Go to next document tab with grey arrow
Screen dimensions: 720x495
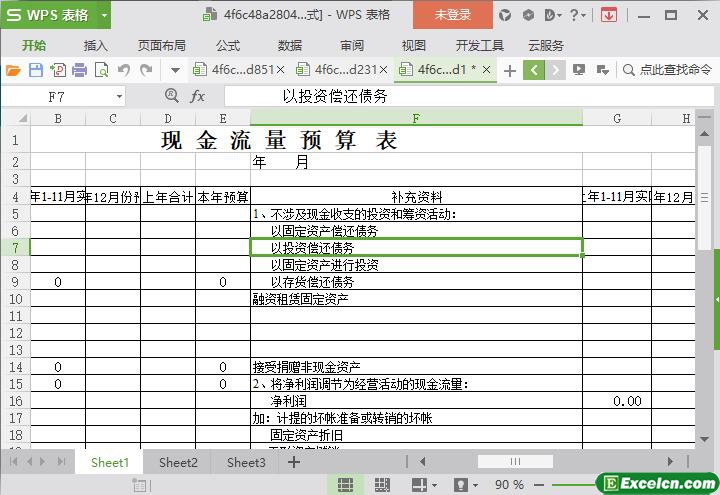555,70
